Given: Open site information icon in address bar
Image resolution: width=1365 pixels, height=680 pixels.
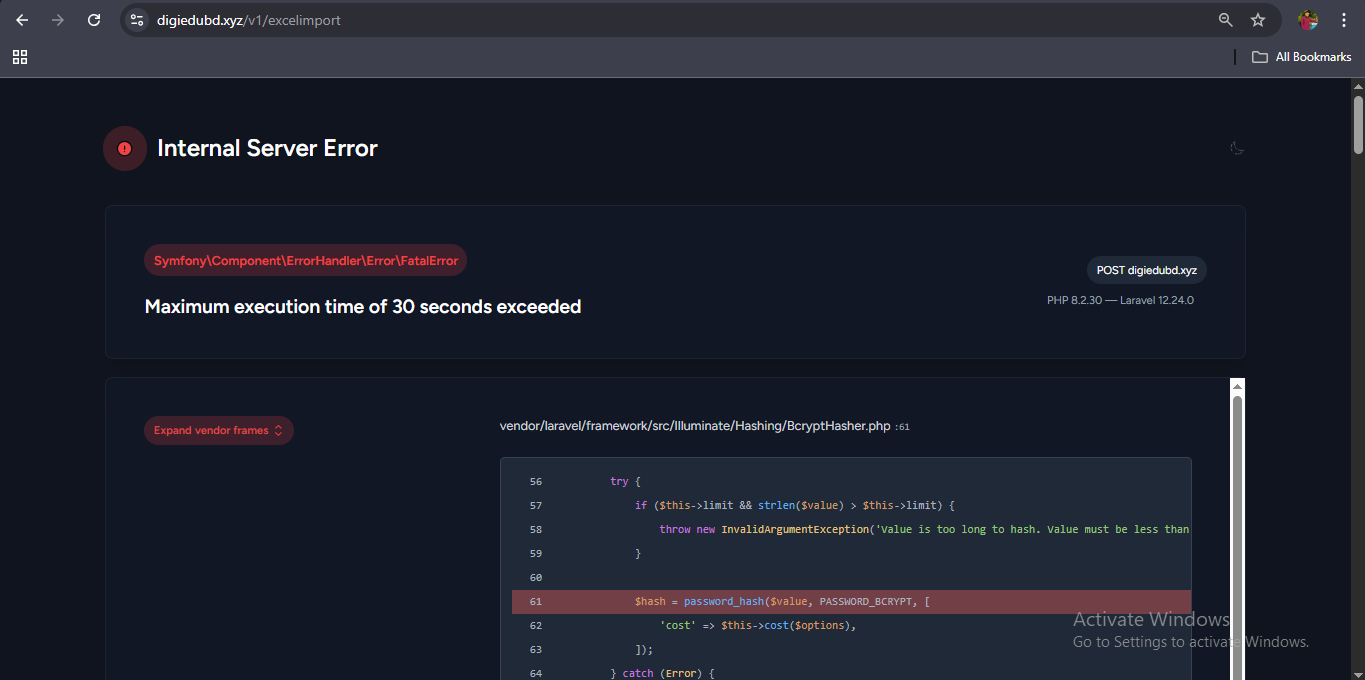Looking at the screenshot, I should [x=138, y=20].
